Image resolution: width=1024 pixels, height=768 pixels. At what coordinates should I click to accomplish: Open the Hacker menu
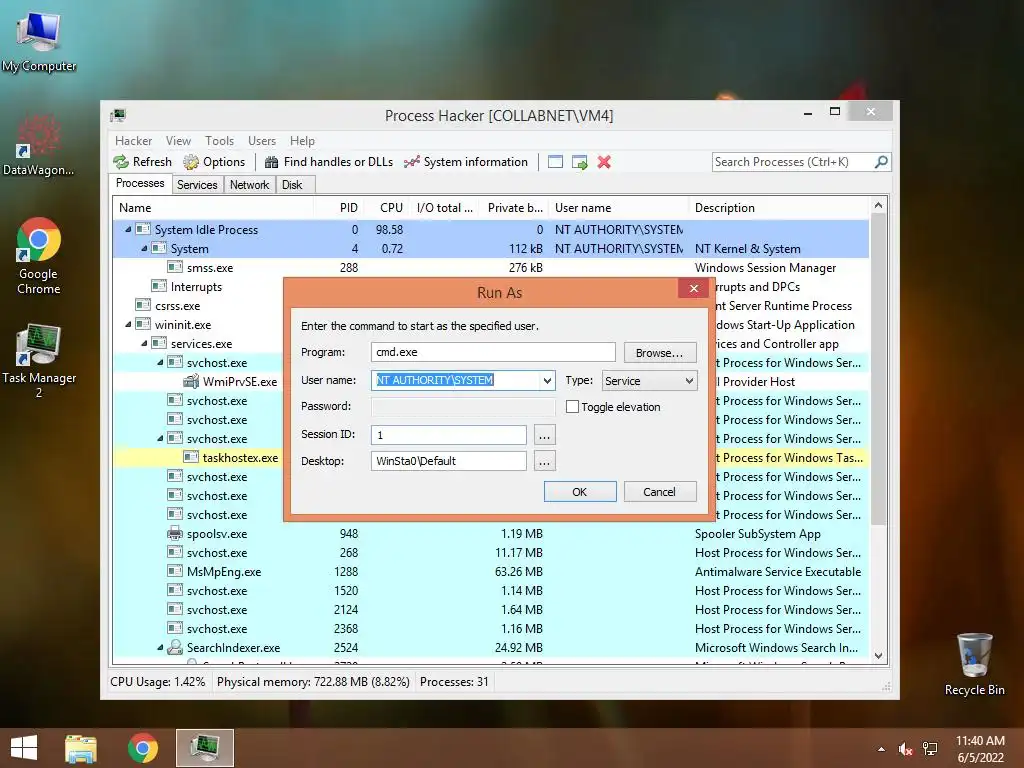click(x=133, y=141)
